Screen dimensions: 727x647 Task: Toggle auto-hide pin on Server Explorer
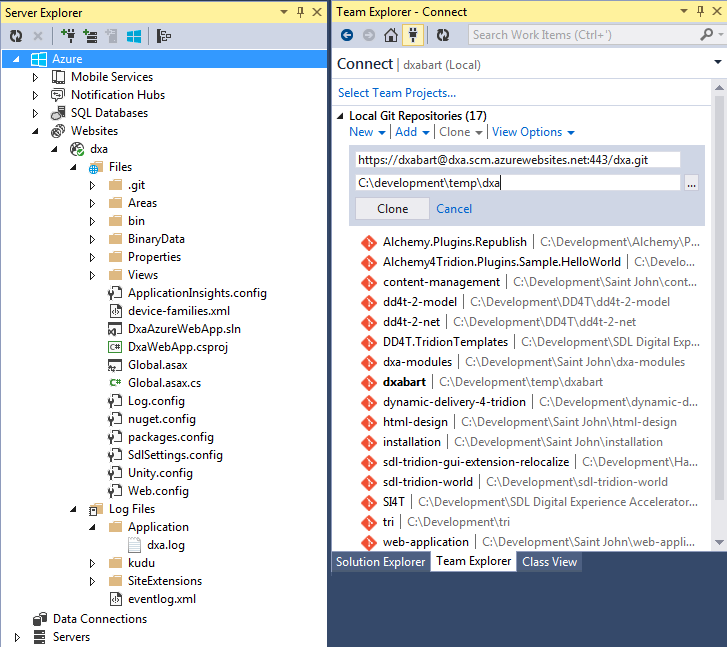(301, 12)
